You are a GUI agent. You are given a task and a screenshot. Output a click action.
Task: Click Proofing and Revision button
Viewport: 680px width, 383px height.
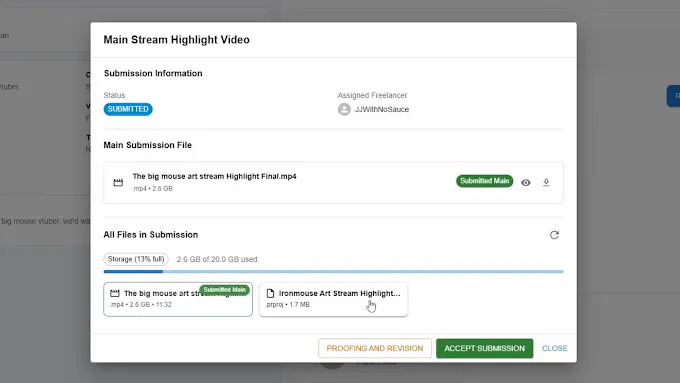point(375,348)
